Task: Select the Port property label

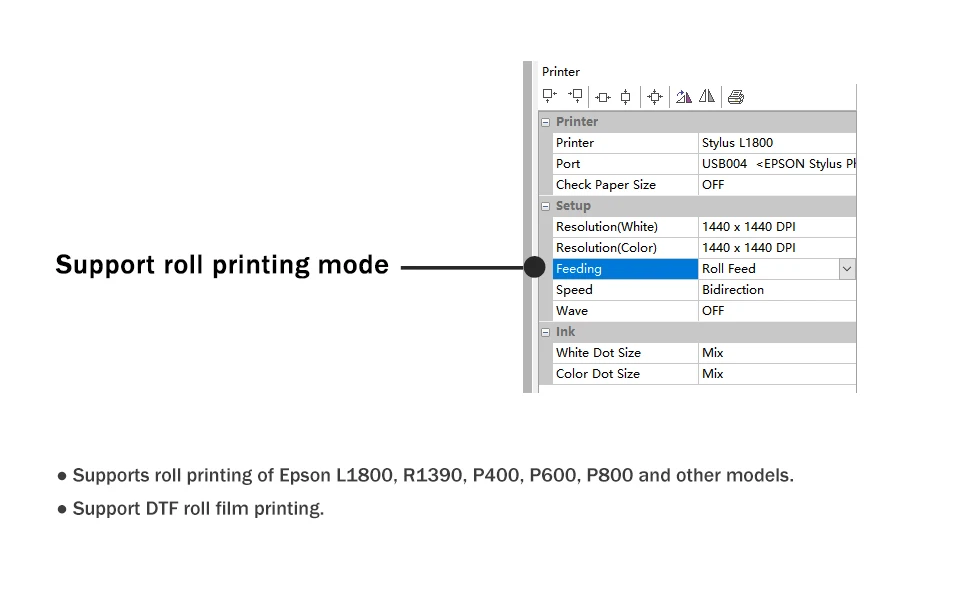Action: [625, 163]
